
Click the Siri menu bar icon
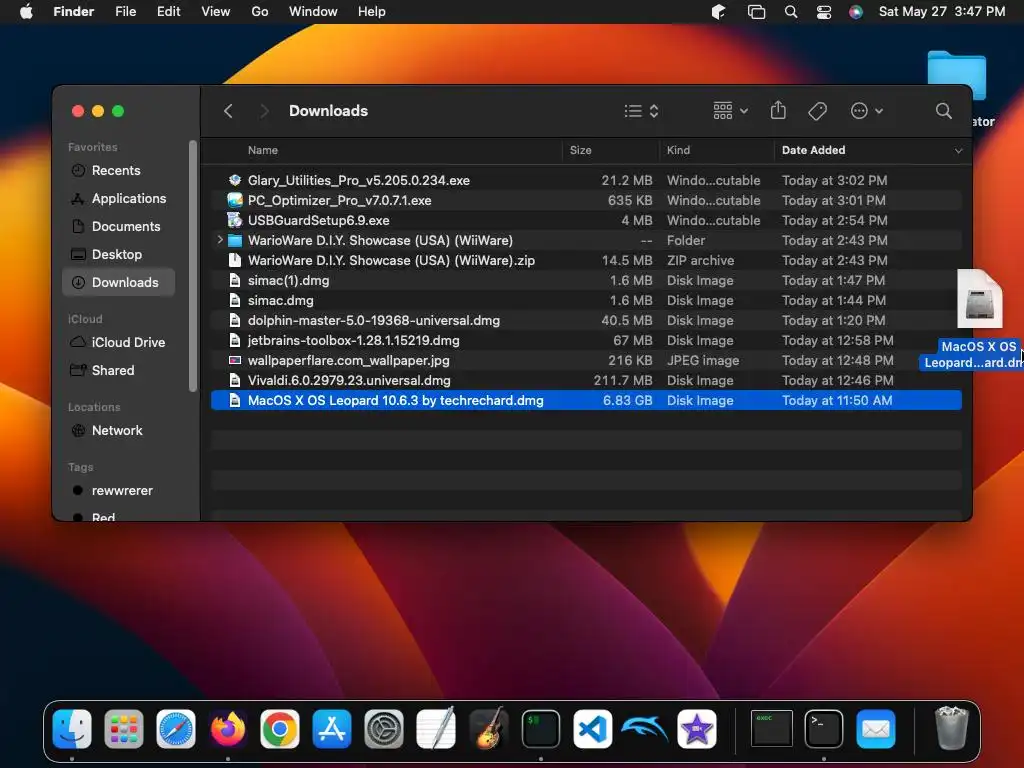coord(856,12)
